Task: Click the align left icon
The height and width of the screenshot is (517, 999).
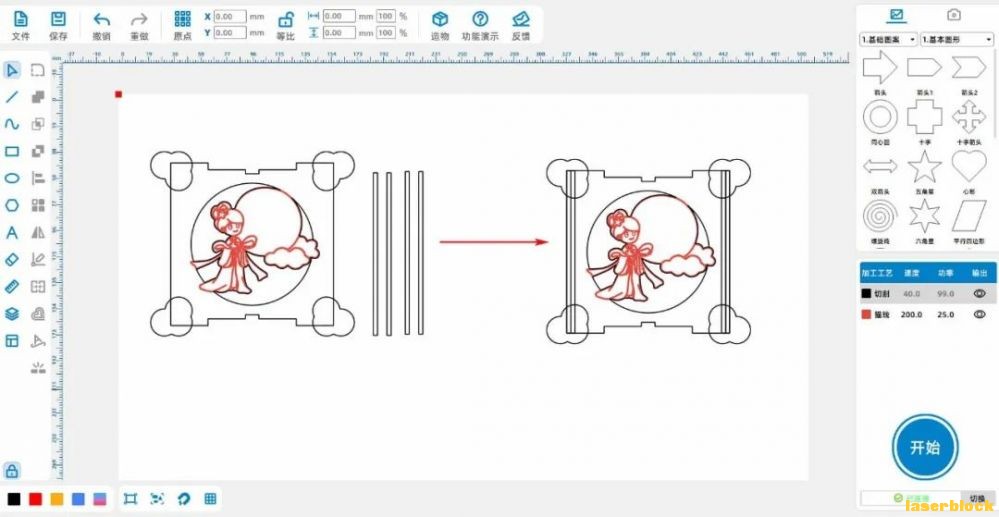Action: 38,178
